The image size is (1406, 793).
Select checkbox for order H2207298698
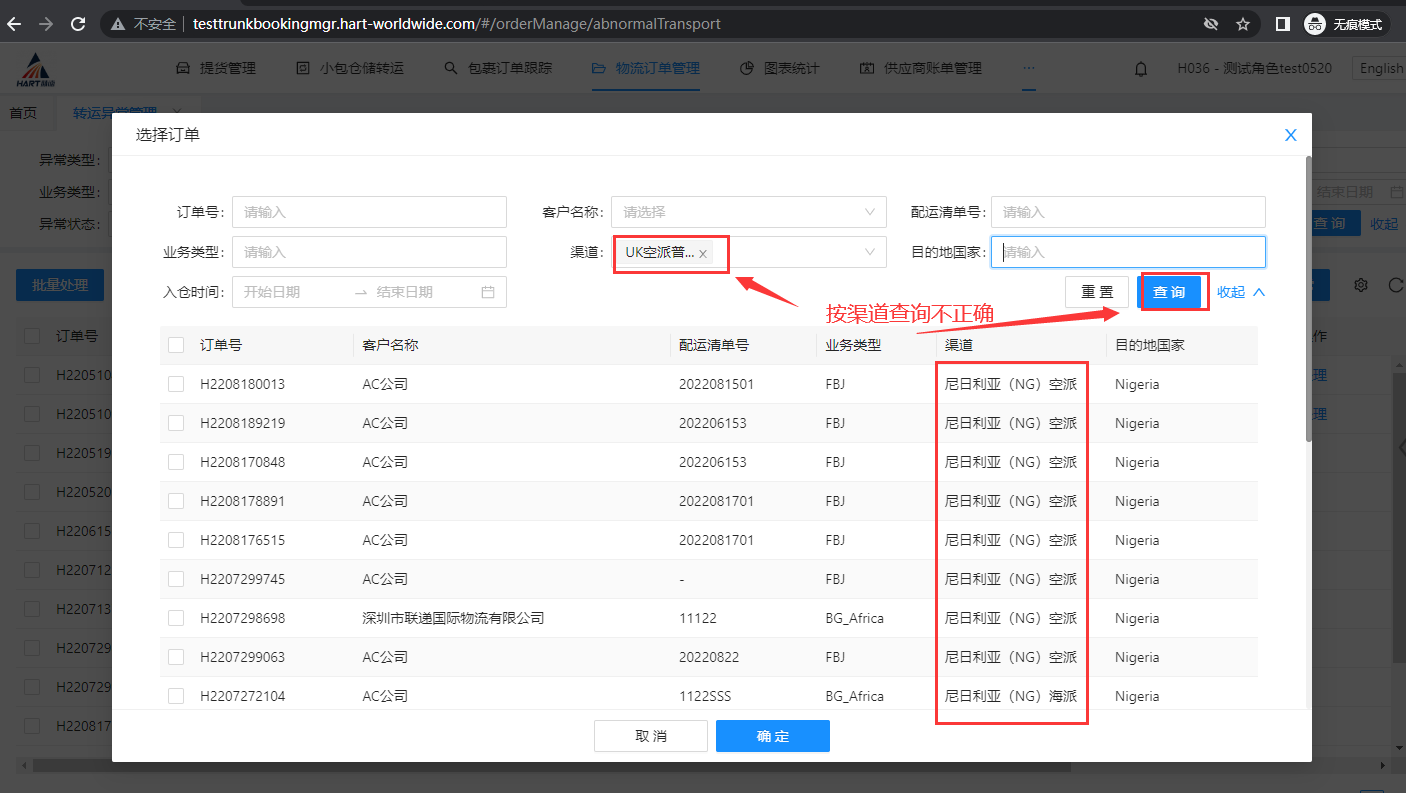pyautogui.click(x=176, y=618)
